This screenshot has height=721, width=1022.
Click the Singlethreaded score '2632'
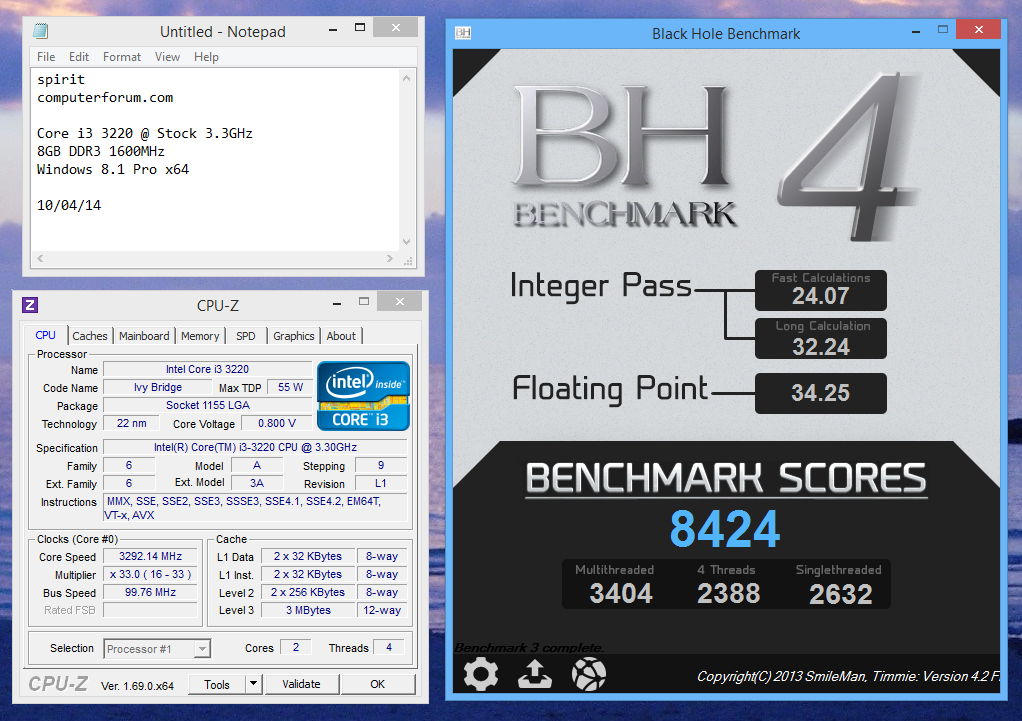tap(841, 594)
